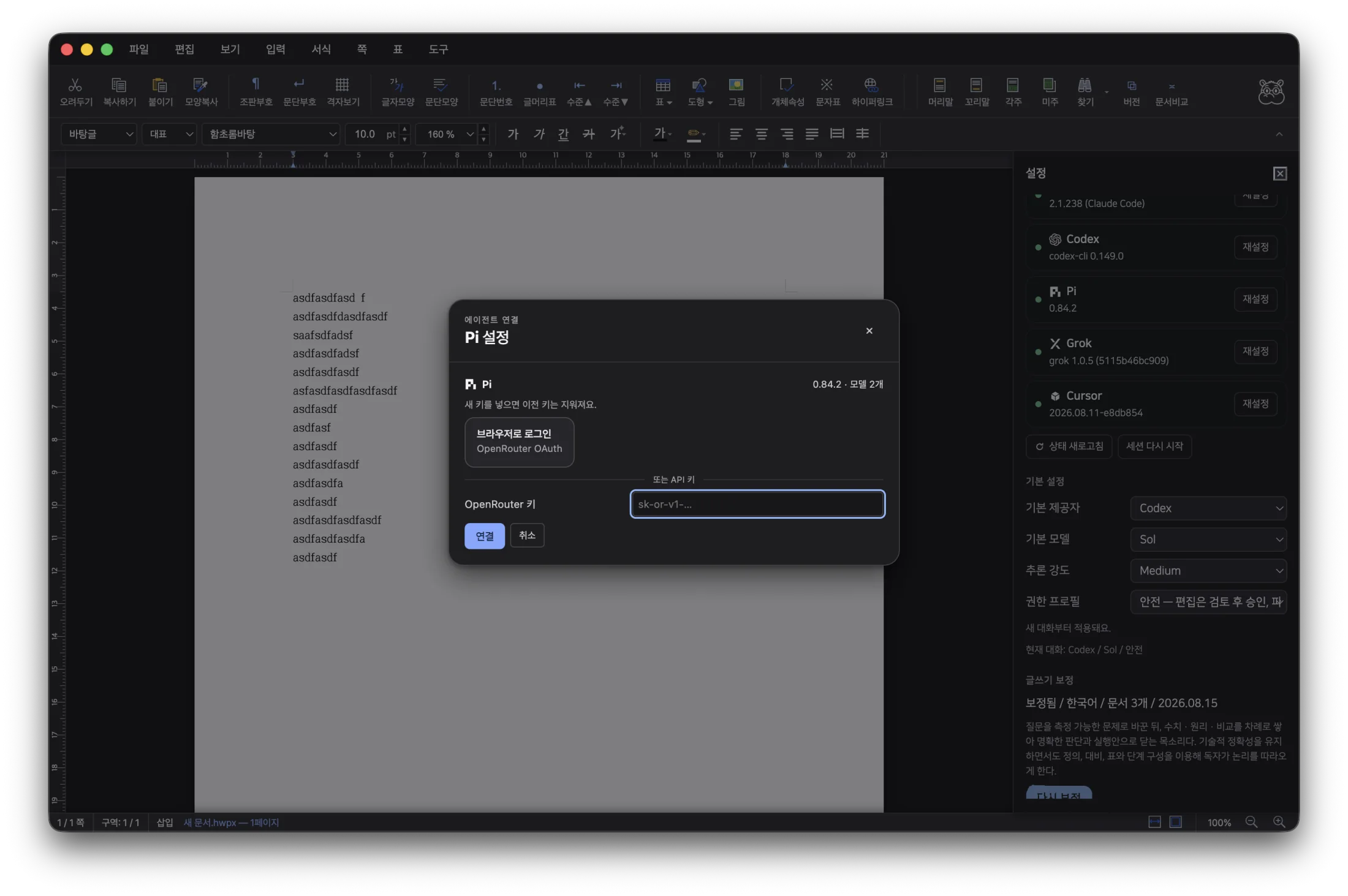Toggle bold text formatting
The height and width of the screenshot is (896, 1348).
[513, 134]
